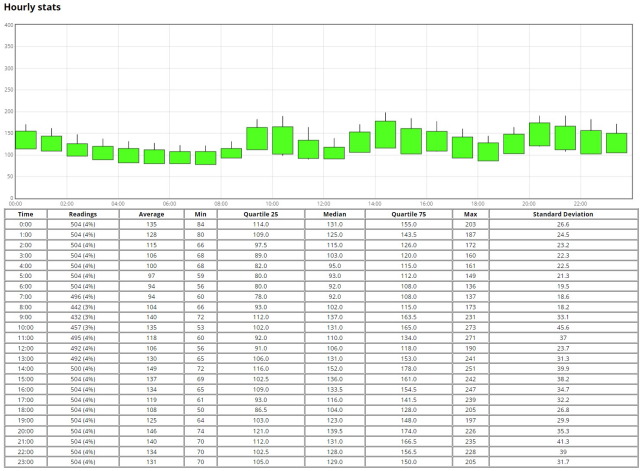Click standard deviation 41.3 in 21:00 row
The height and width of the screenshot is (471, 640).
[563, 441]
